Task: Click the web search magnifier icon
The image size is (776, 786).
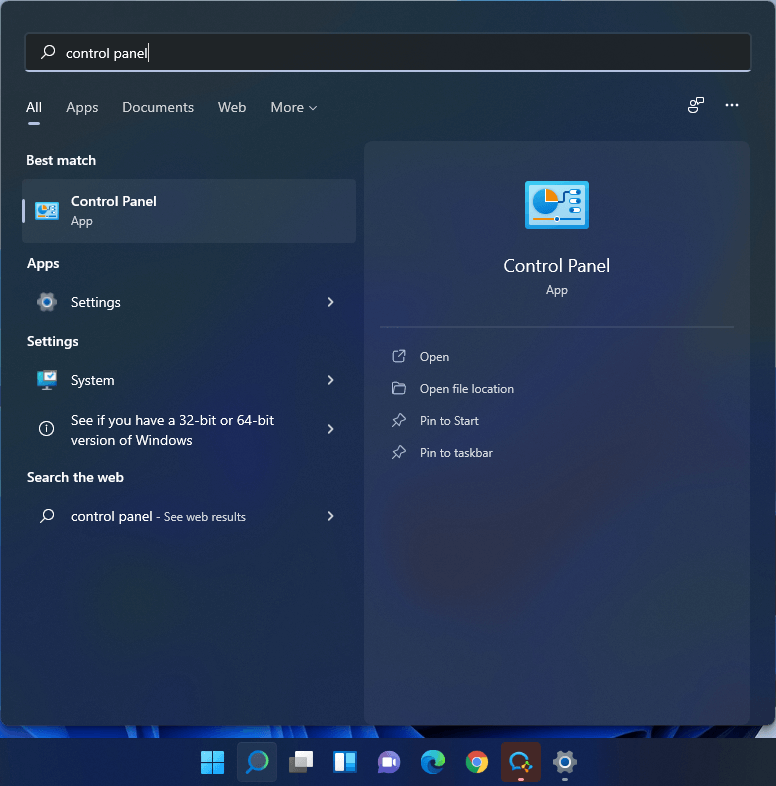Action: (47, 516)
